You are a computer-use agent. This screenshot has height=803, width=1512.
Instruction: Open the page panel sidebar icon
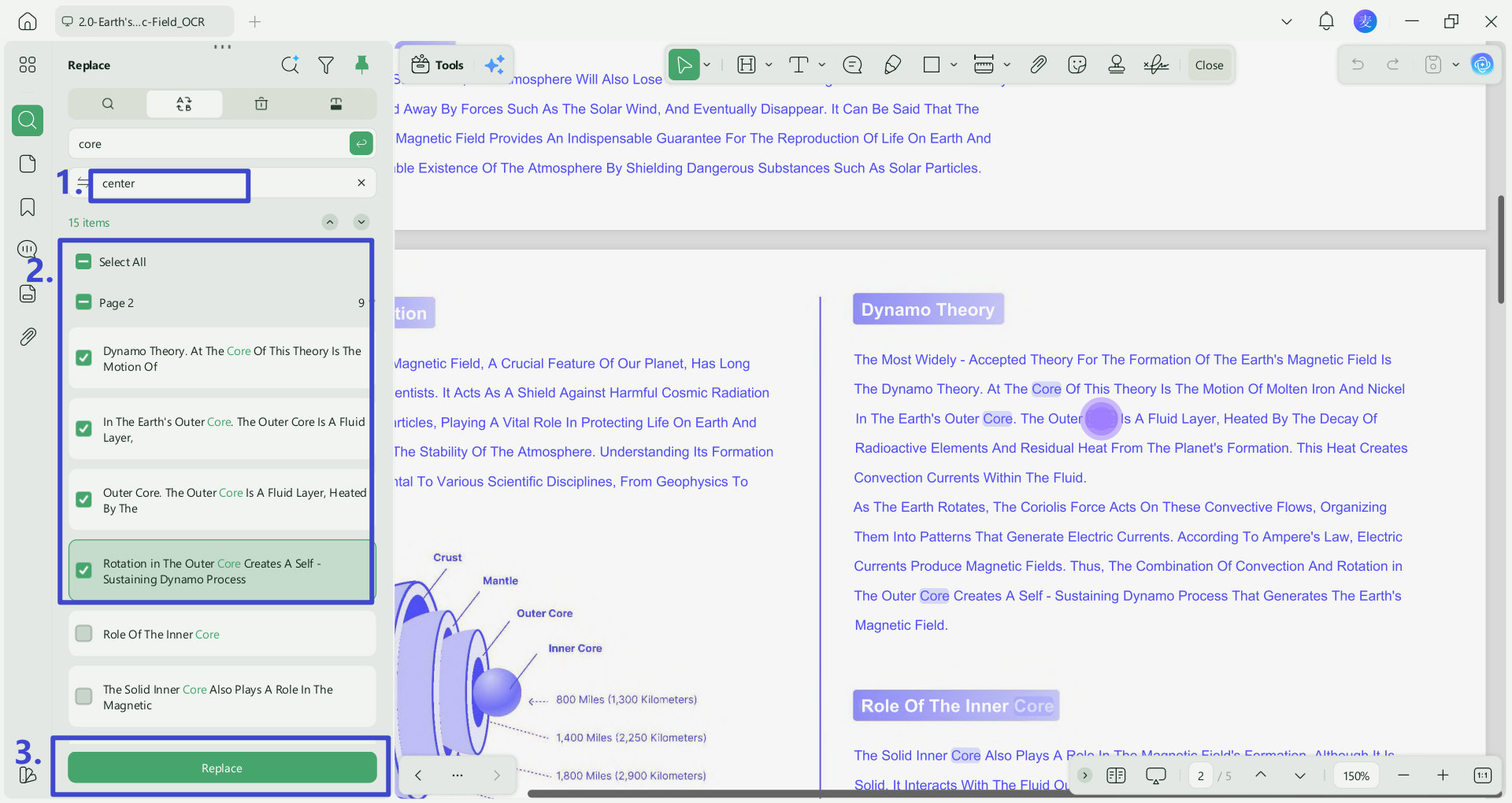pyautogui.click(x=28, y=164)
